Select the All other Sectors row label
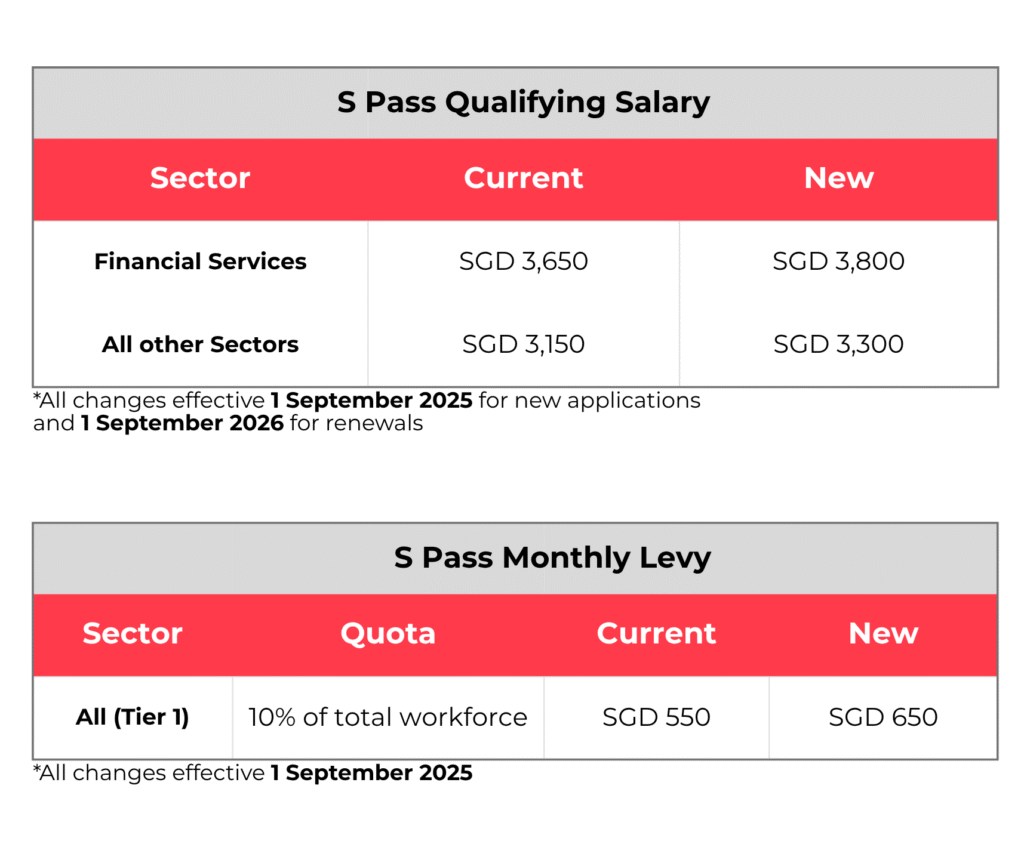Viewport: 1024px width, 844px height. point(200,344)
